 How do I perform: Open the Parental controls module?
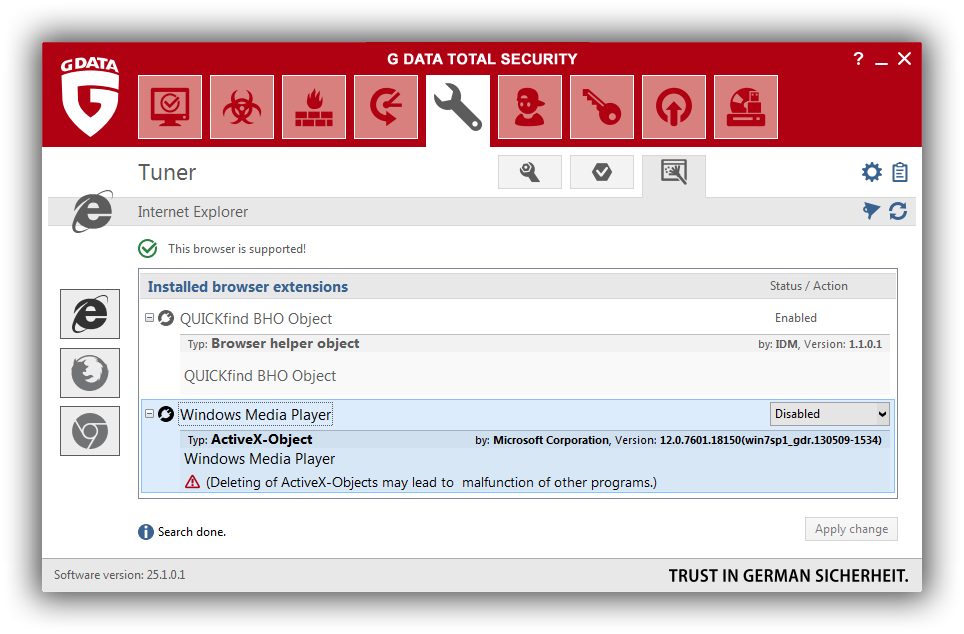pos(529,107)
